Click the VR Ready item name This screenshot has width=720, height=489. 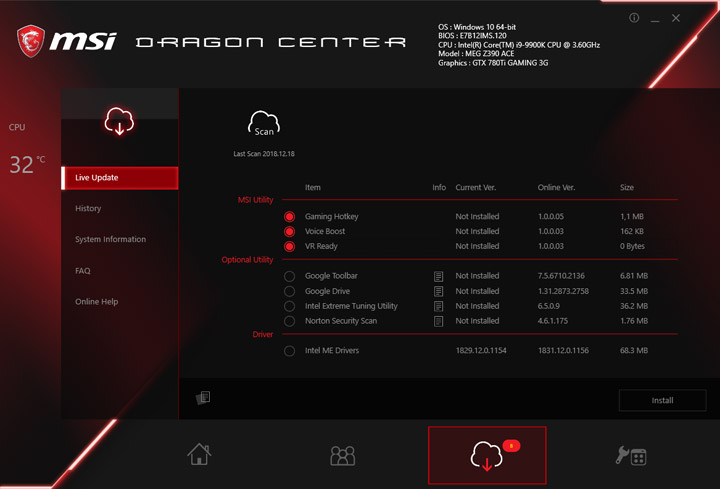(321, 246)
